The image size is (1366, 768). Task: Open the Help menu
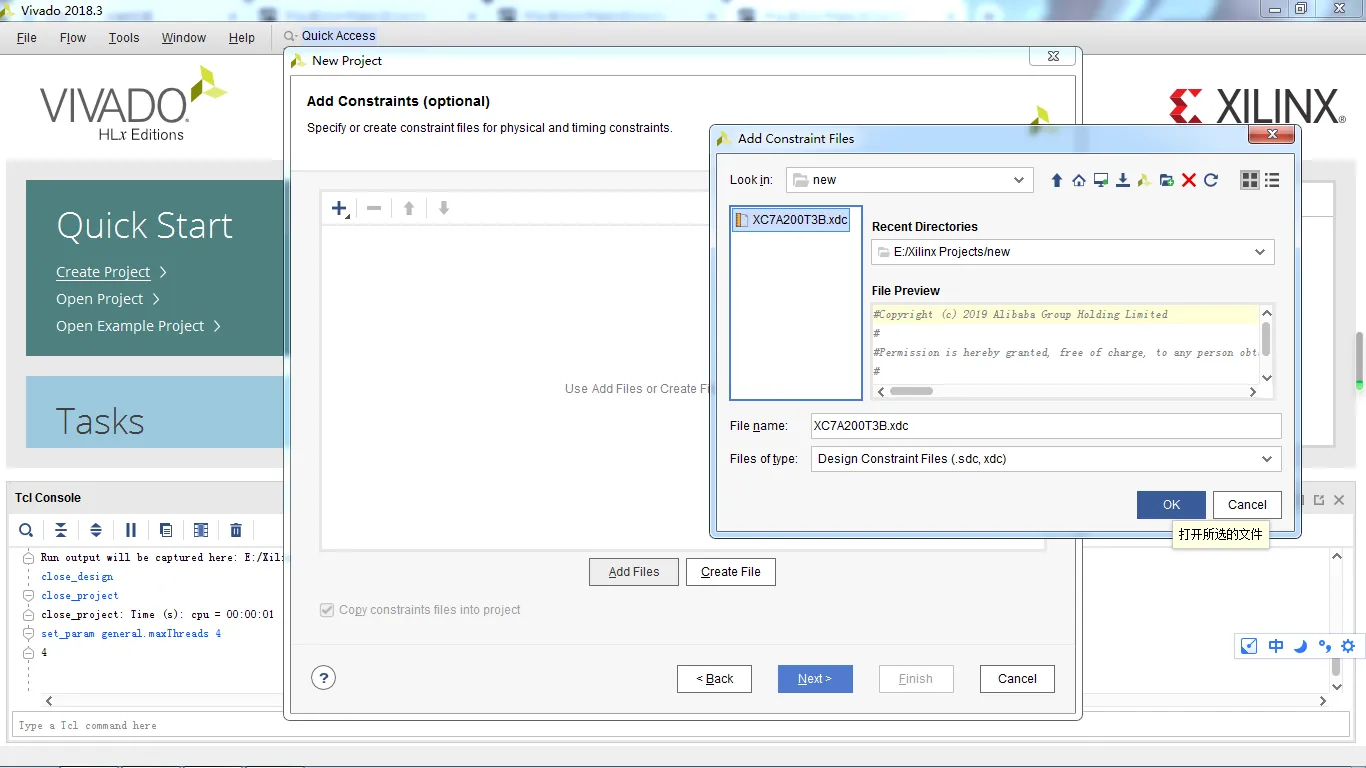242,38
